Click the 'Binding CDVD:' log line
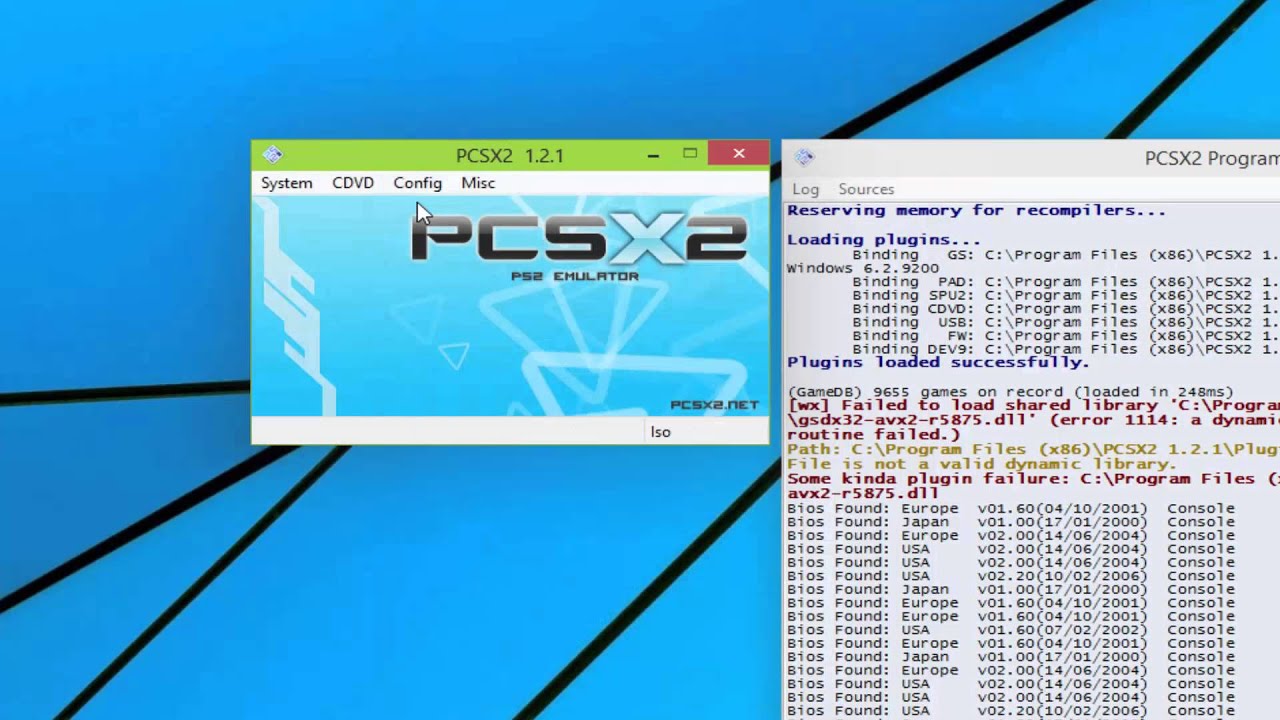 1065,309
